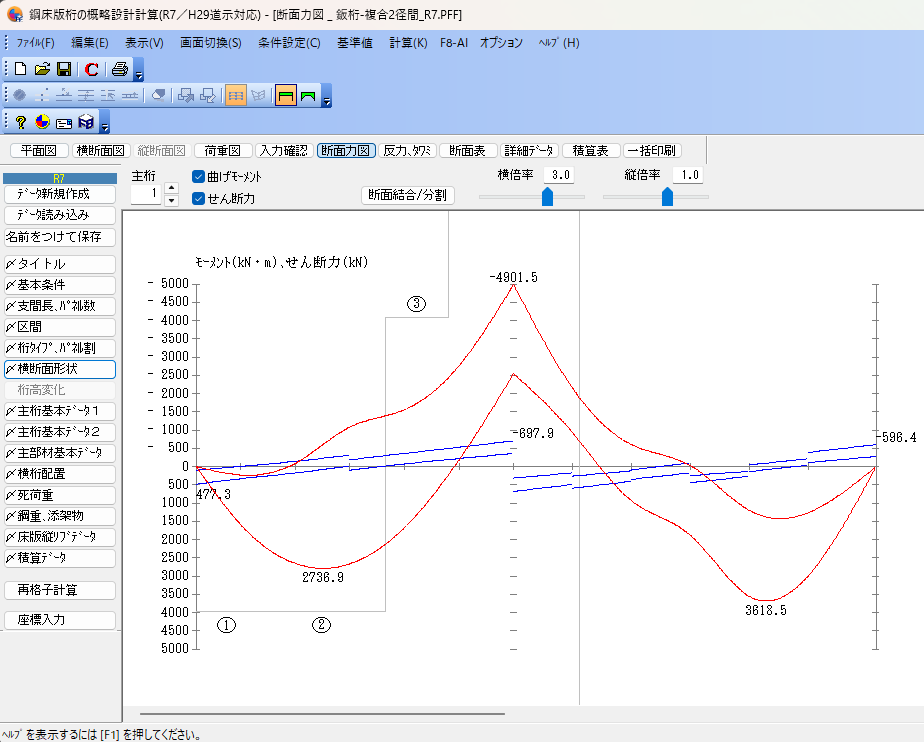Switch to the 積算表 tab
This screenshot has width=924, height=742.
point(590,151)
